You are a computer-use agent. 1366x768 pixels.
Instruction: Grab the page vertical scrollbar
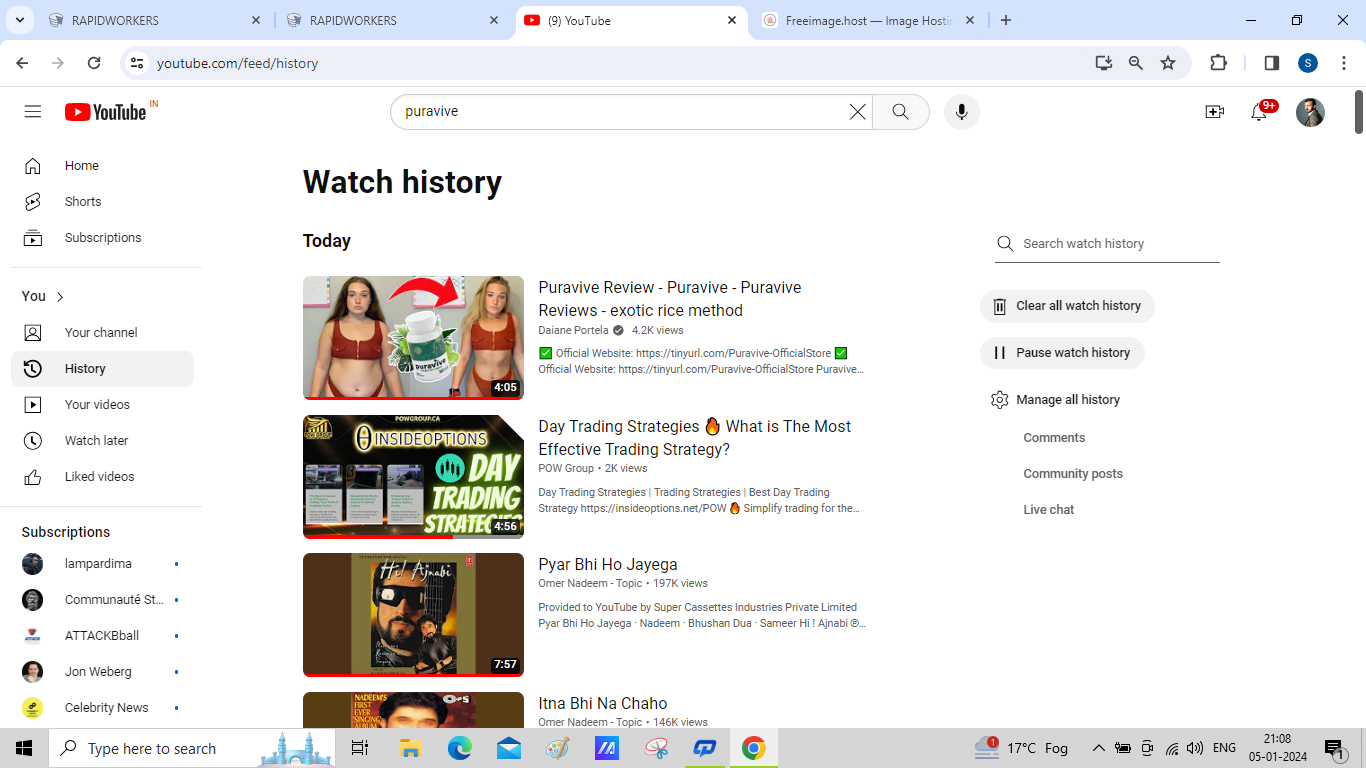[x=1359, y=112]
